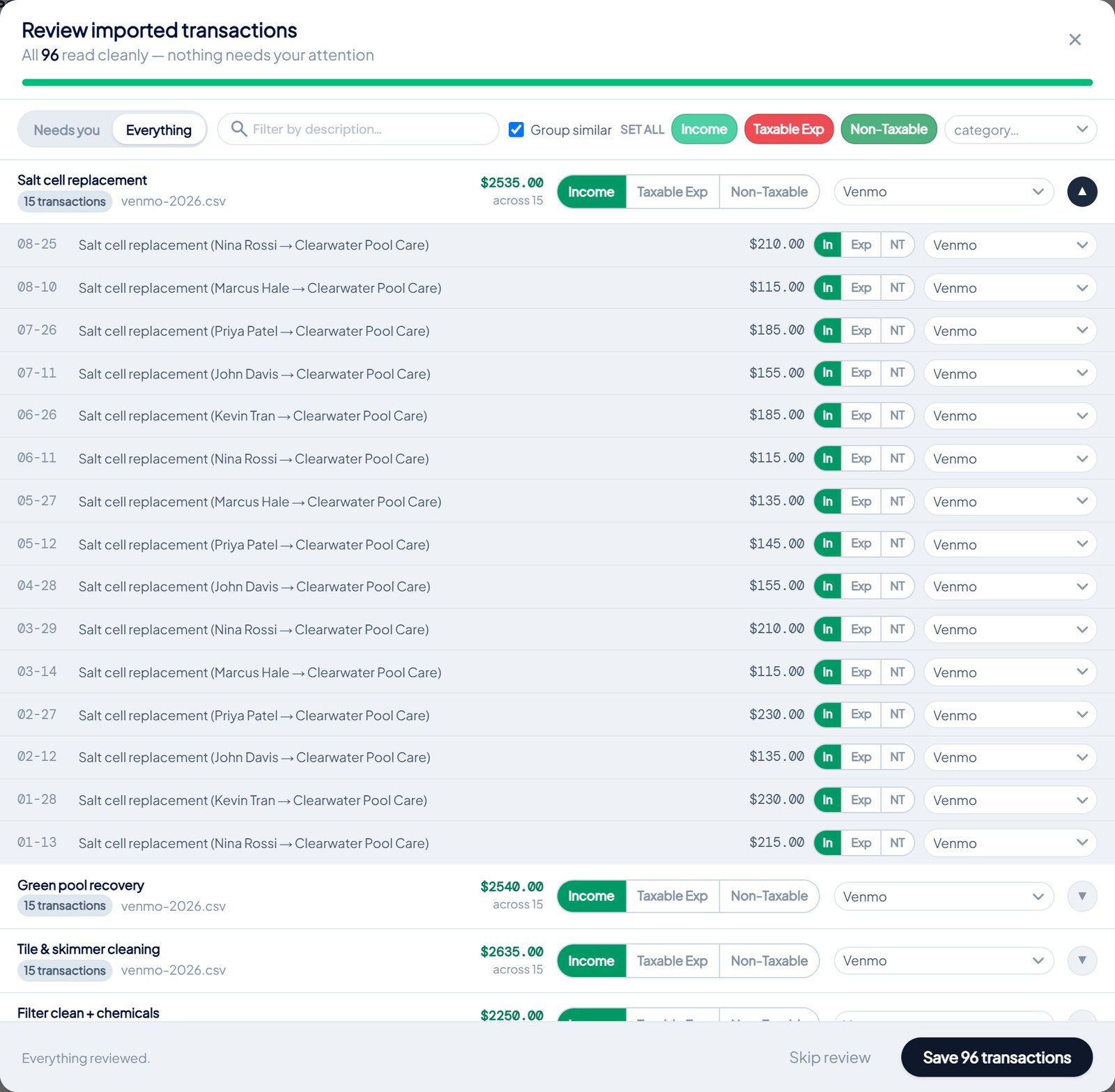The image size is (1115, 1092).
Task: Collapse the Salt cell replacement group
Action: click(x=1082, y=192)
